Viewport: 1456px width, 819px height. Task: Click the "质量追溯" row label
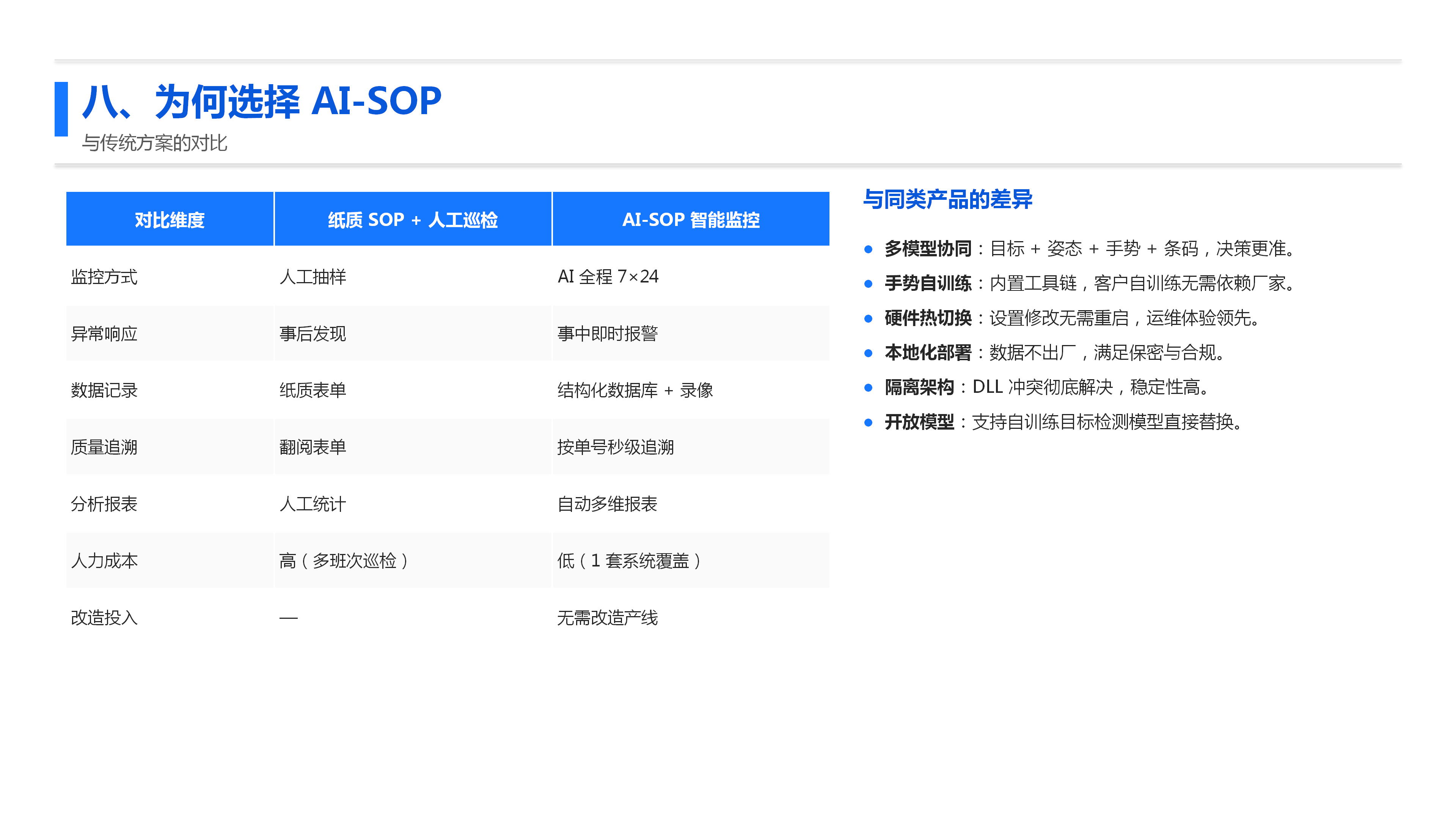coord(104,447)
